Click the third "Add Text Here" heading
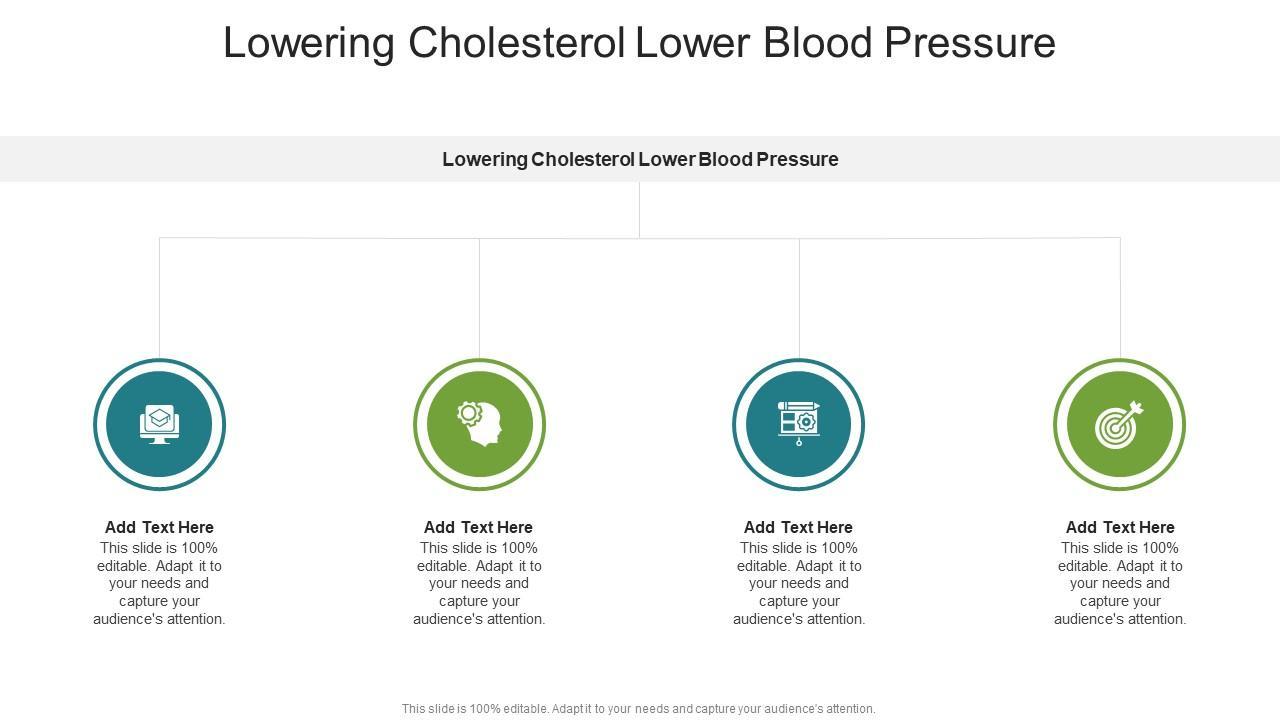Image resolution: width=1280 pixels, height=720 pixels. 798,527
